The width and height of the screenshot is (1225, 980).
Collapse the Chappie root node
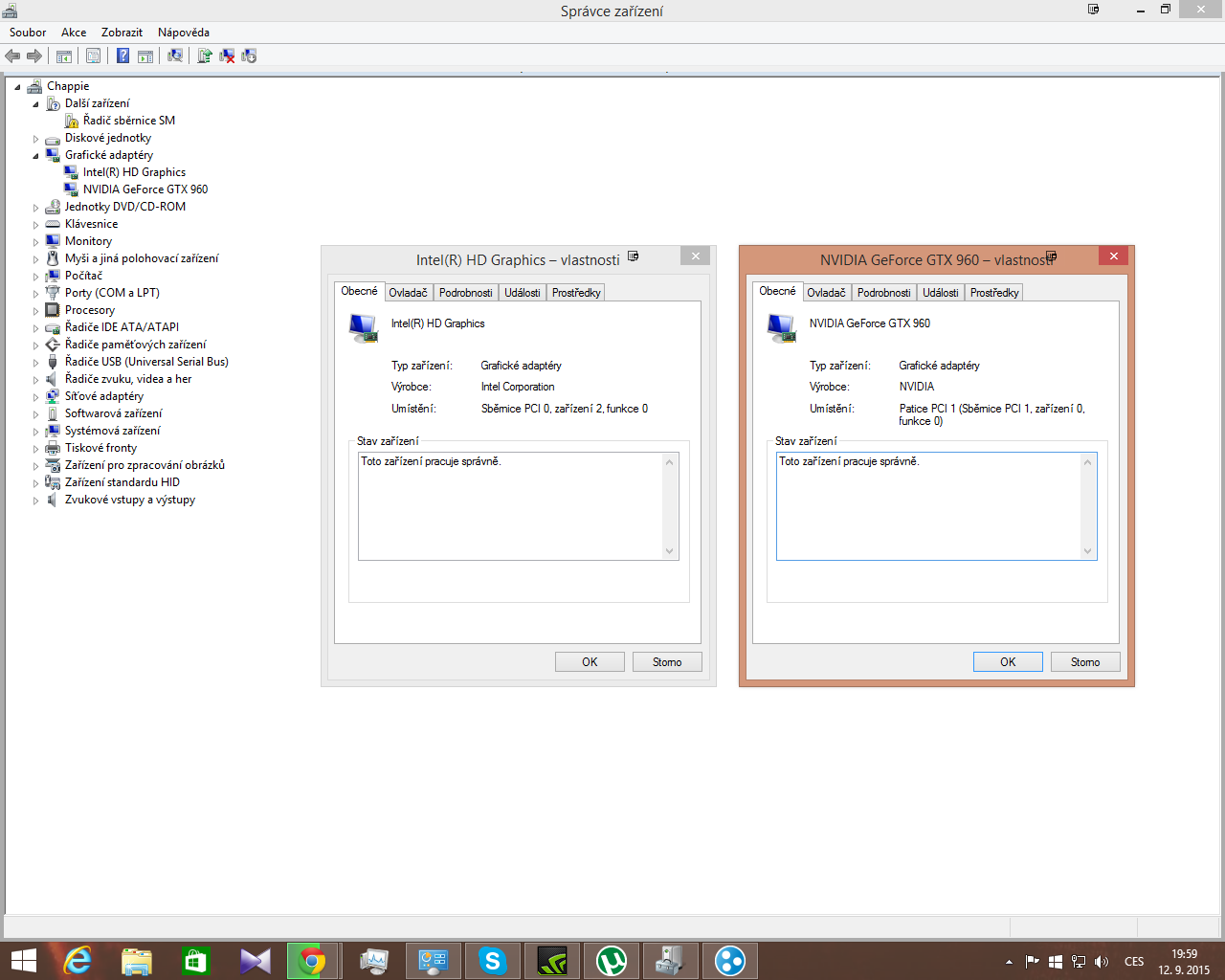click(17, 87)
